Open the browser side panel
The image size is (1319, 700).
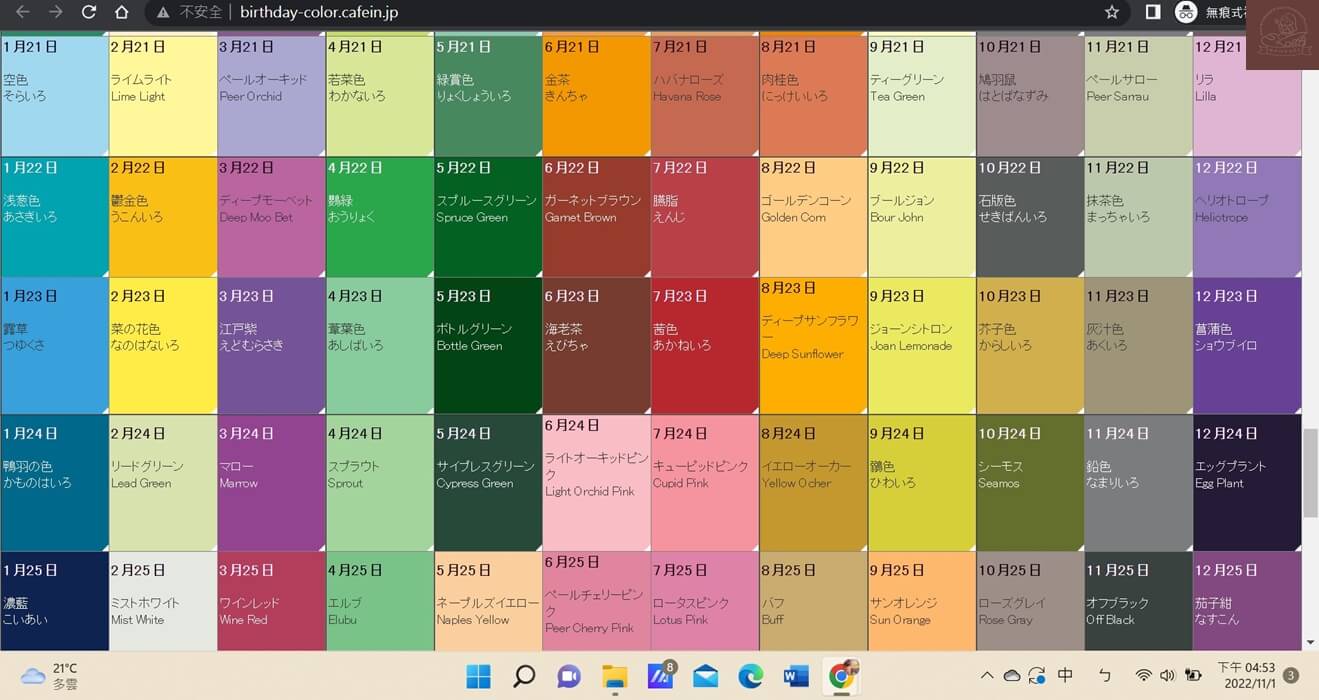[x=1152, y=13]
